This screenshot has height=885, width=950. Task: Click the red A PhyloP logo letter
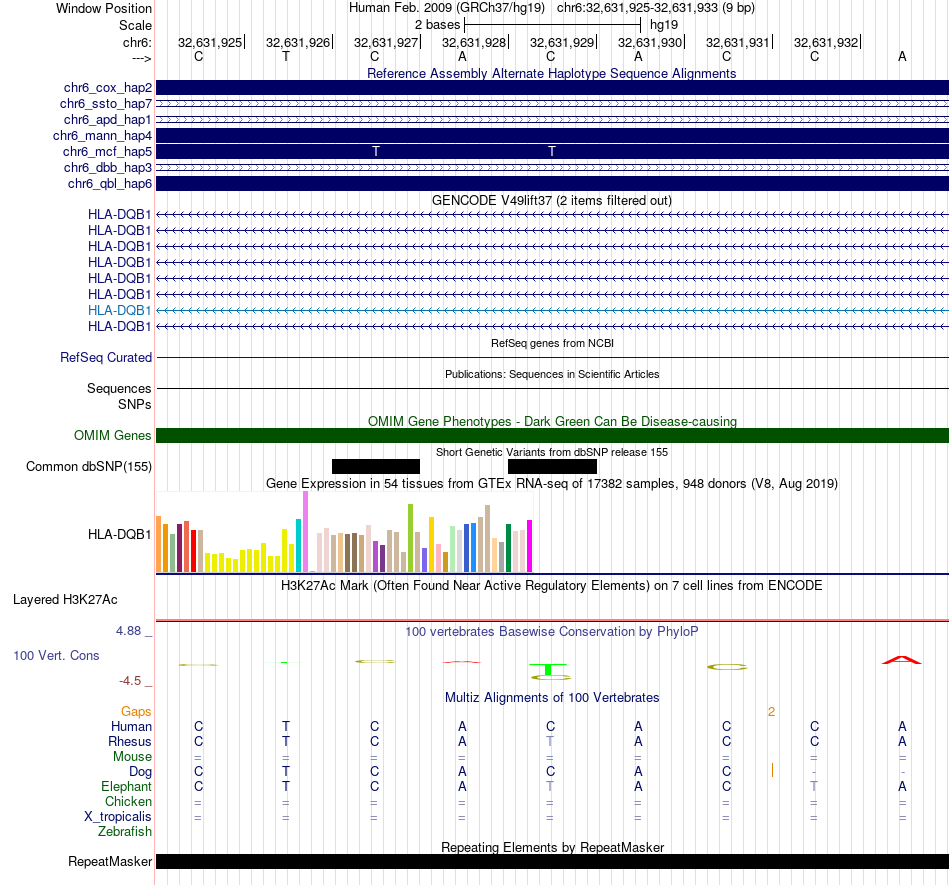tap(902, 660)
